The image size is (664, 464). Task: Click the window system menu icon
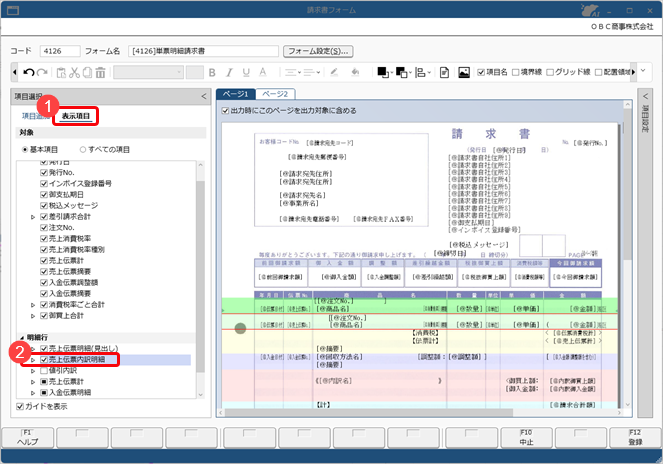pos(13,10)
